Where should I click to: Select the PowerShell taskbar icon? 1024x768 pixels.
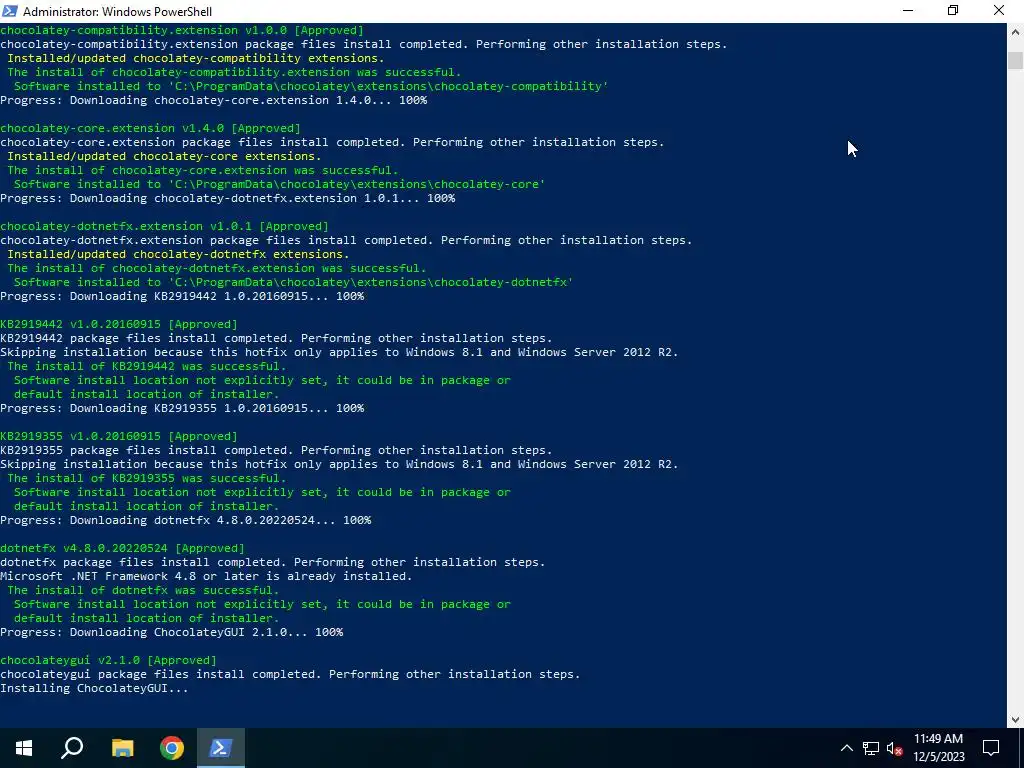click(221, 748)
